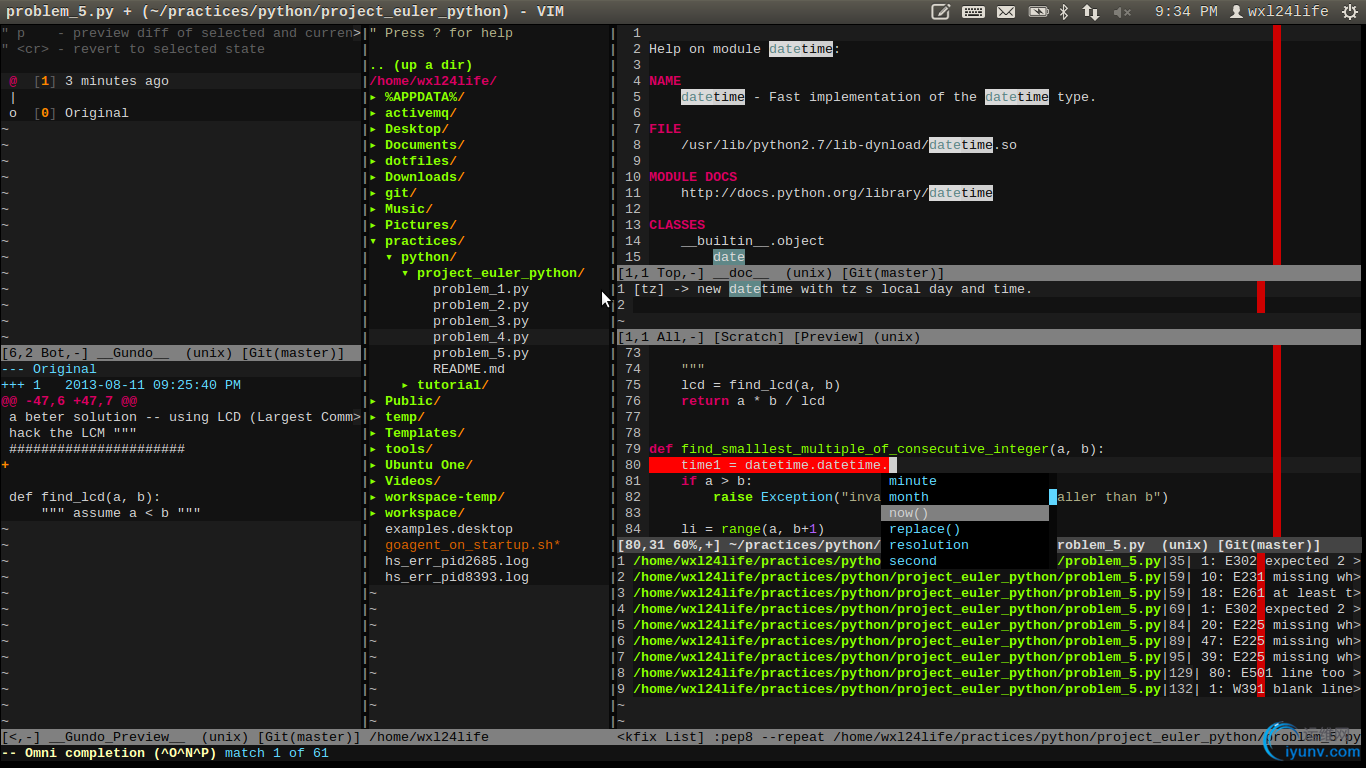
Task: Open the 9:34 PM clock menu
Action: coord(1186,12)
